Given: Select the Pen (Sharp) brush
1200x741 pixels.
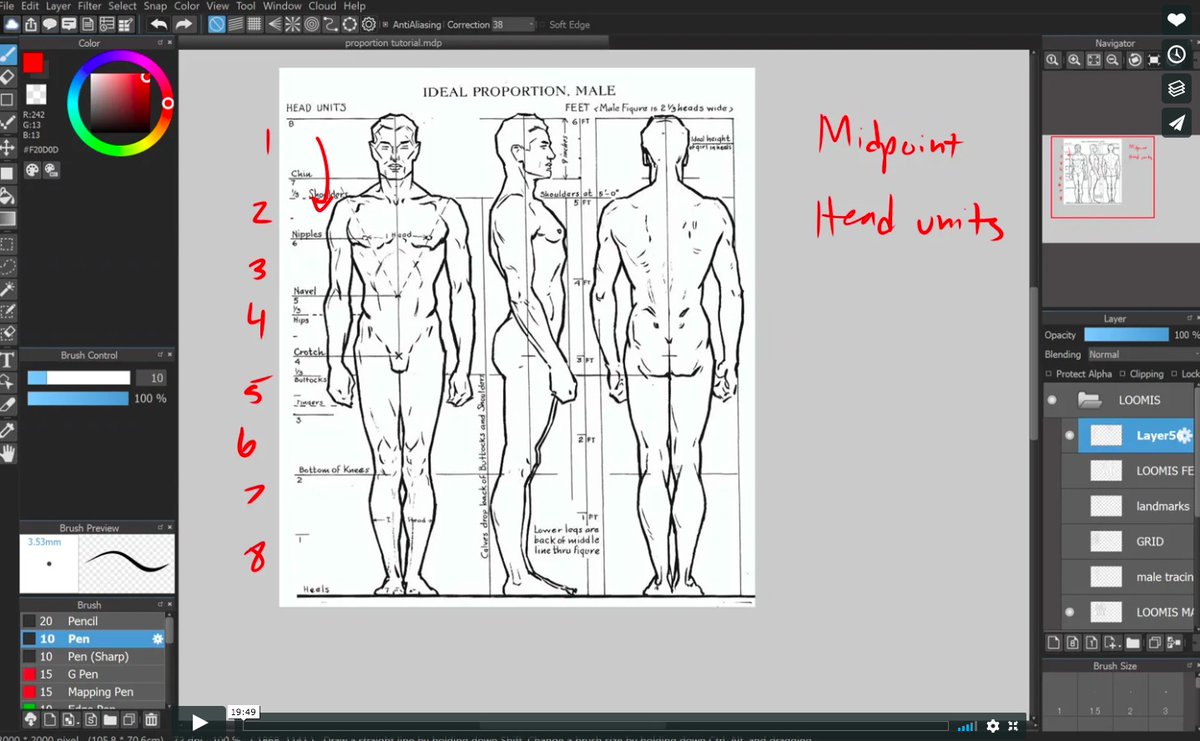Looking at the screenshot, I should pyautogui.click(x=92, y=657).
